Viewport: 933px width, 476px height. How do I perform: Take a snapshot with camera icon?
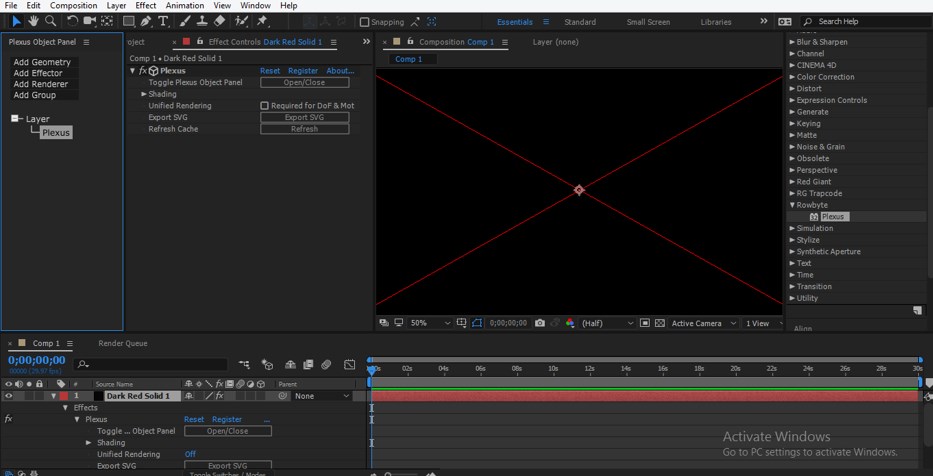[x=539, y=323]
